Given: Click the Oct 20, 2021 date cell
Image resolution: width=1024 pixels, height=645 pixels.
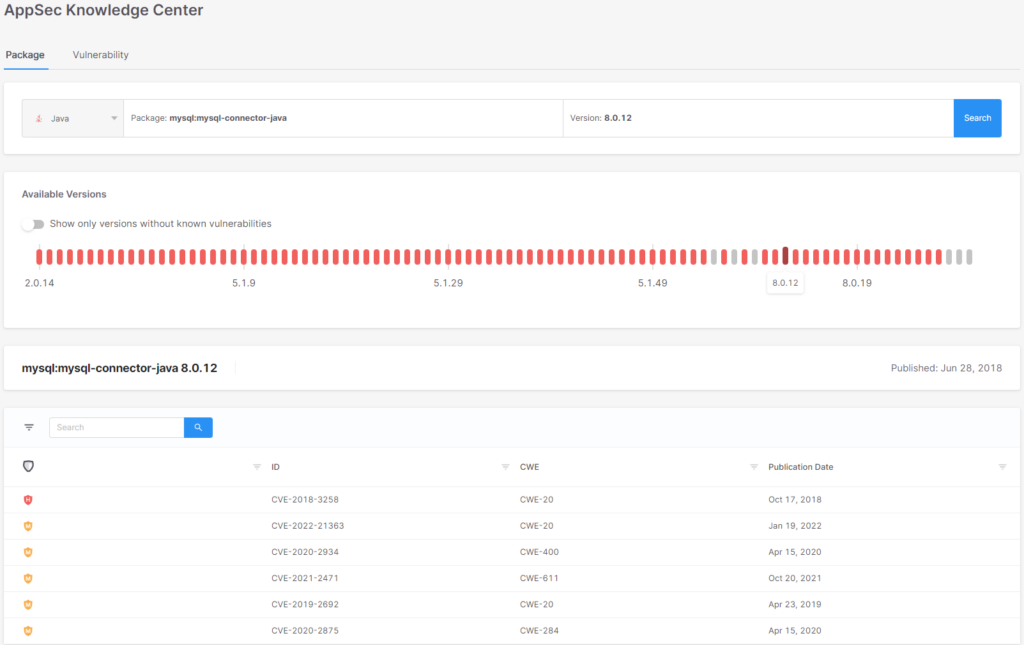Looking at the screenshot, I should pyautogui.click(x=795, y=578).
